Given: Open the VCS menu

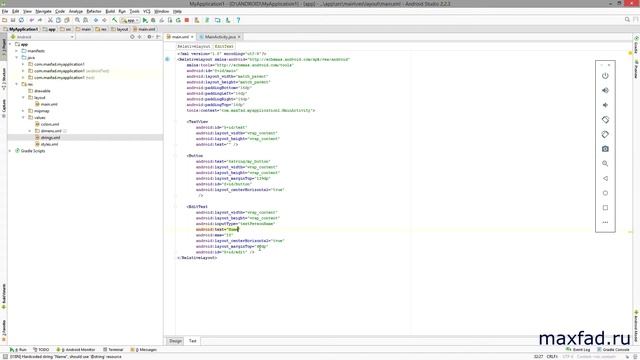Looking at the screenshot, I should coord(147,11).
